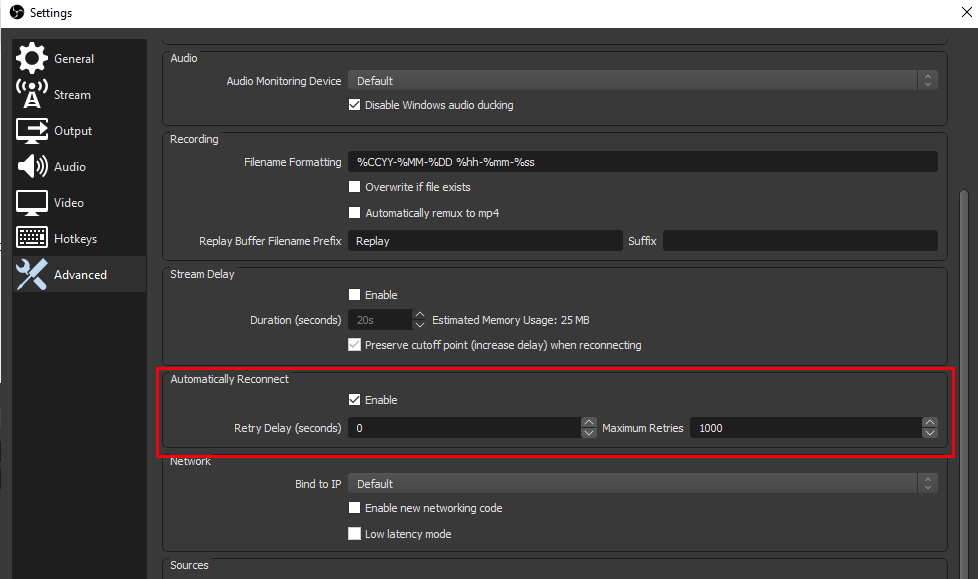Decrease Maximum Retries with down arrow
This screenshot has height=579, width=978.
pos(930,433)
